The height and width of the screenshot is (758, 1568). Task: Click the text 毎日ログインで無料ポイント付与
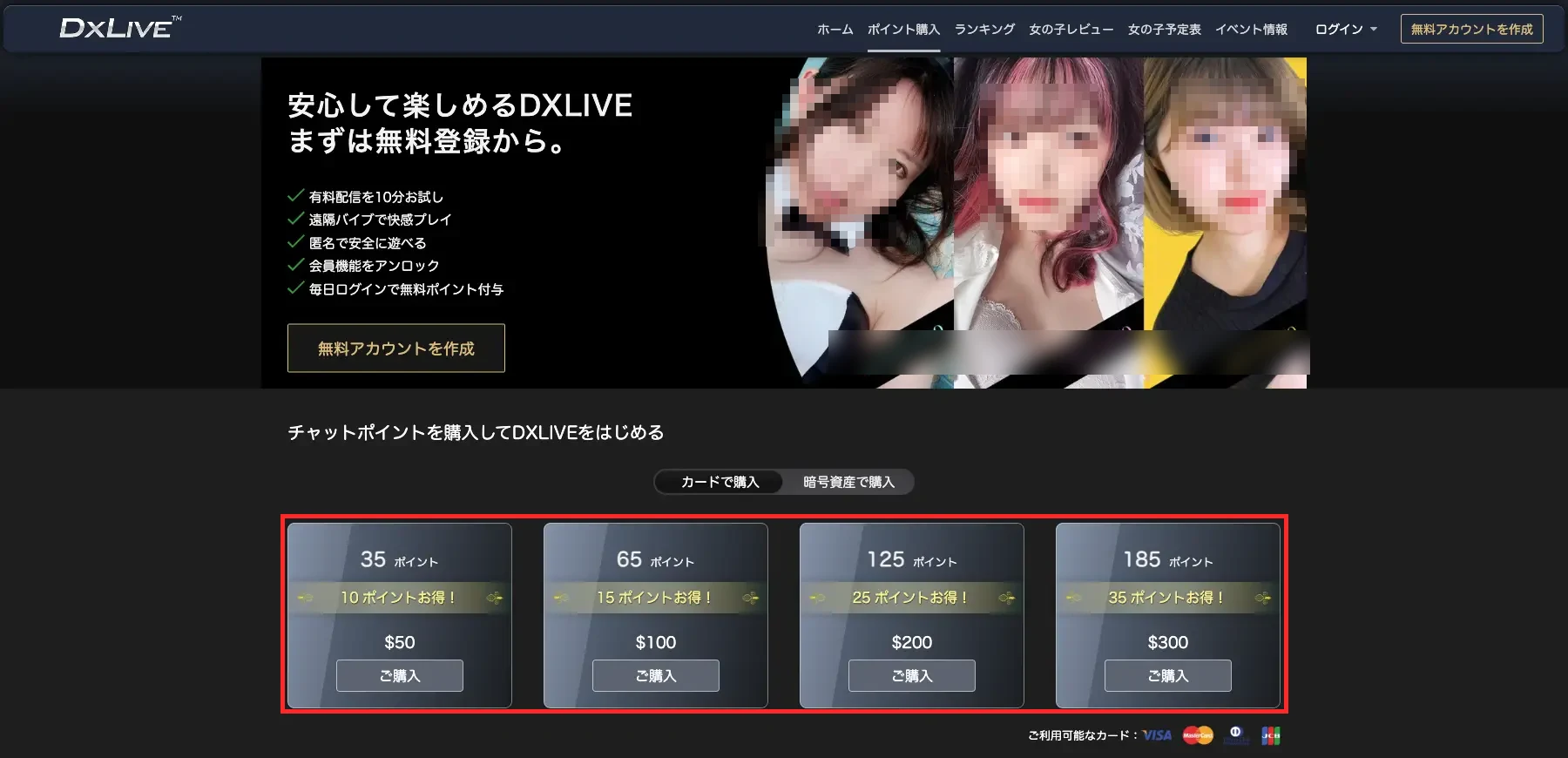pyautogui.click(x=406, y=289)
